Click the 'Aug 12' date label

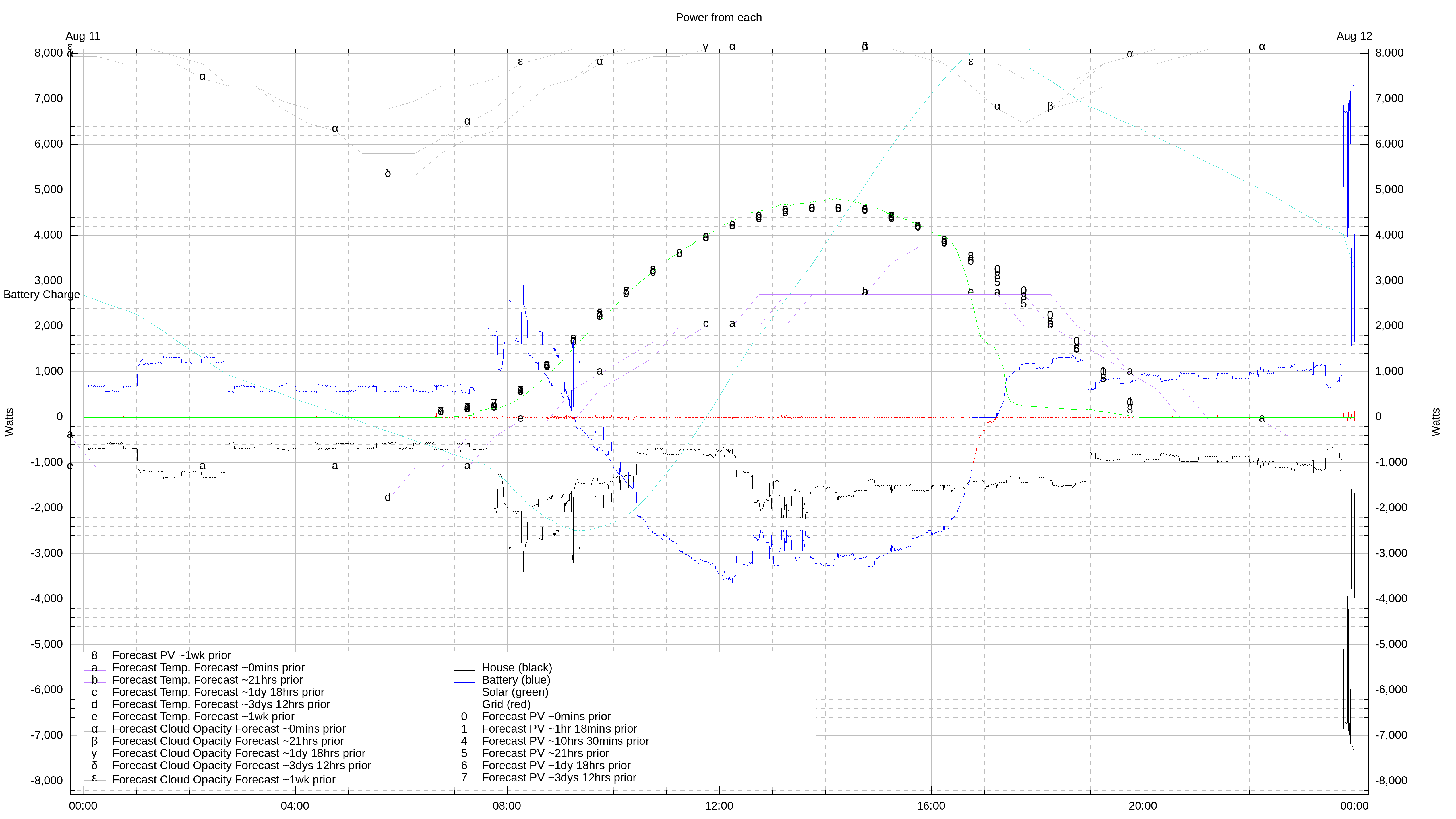click(1354, 36)
